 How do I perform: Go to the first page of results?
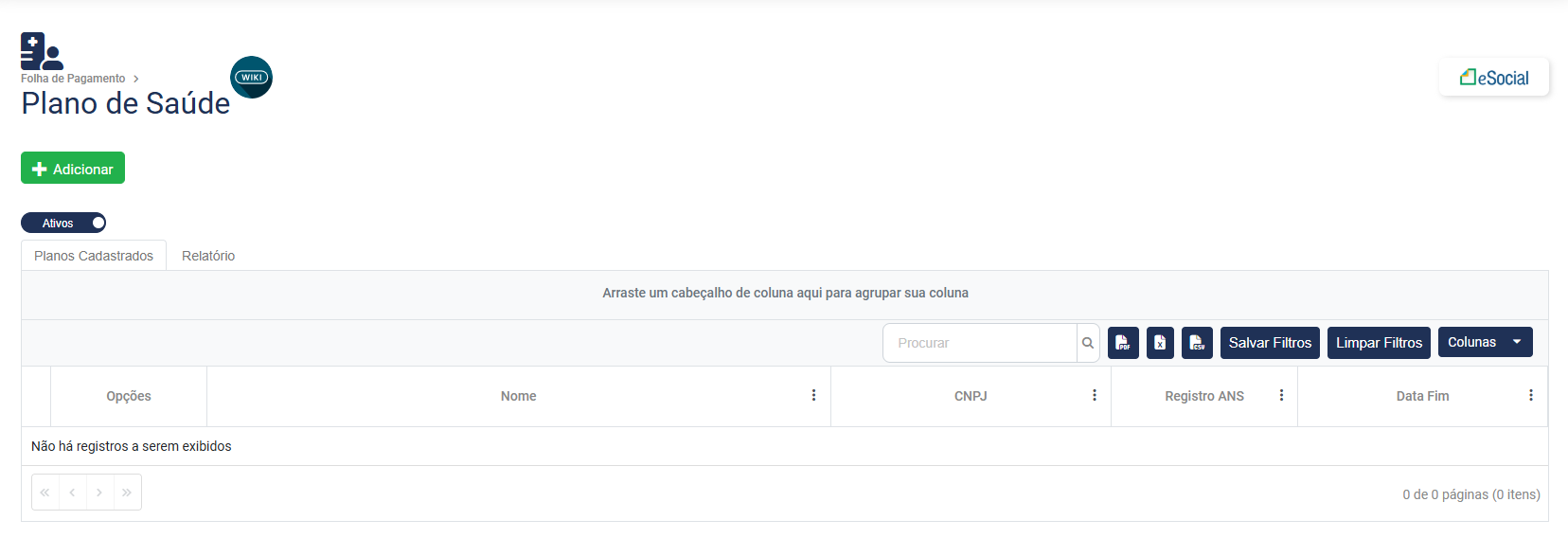click(x=45, y=493)
